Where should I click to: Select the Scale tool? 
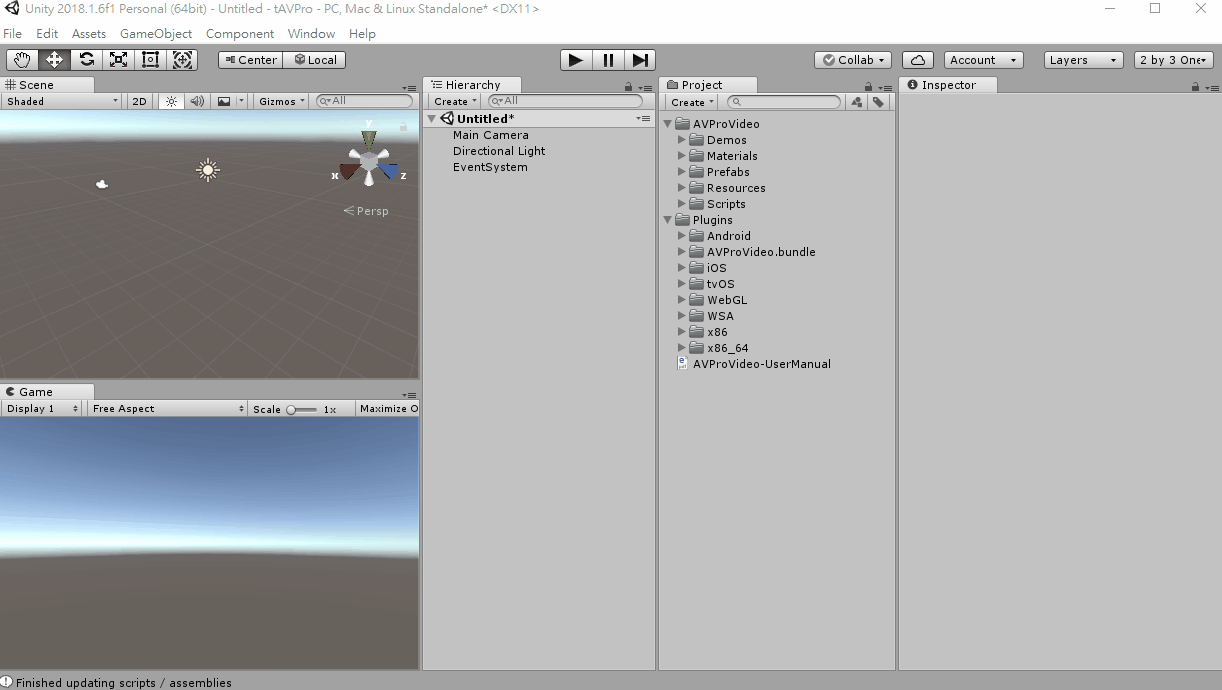(x=118, y=60)
